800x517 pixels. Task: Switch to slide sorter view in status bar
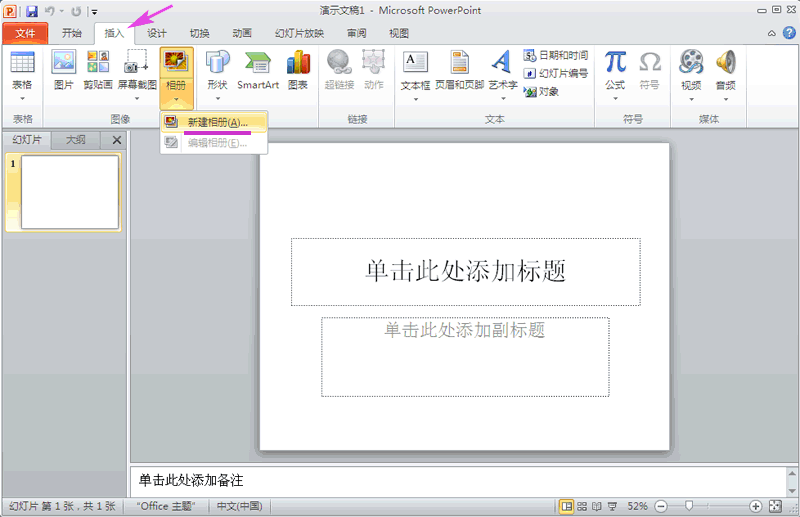582,506
